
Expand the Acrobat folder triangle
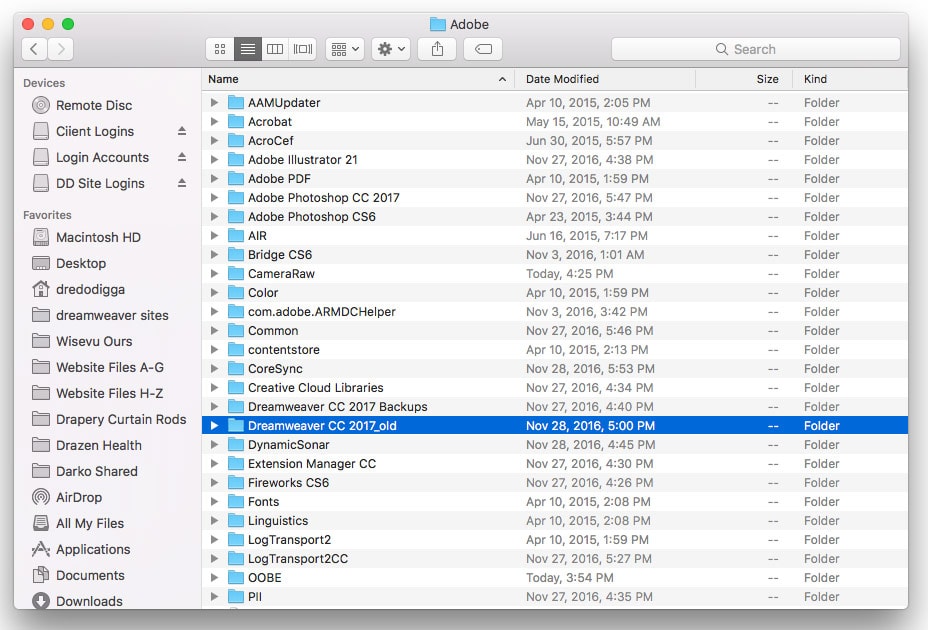click(214, 121)
